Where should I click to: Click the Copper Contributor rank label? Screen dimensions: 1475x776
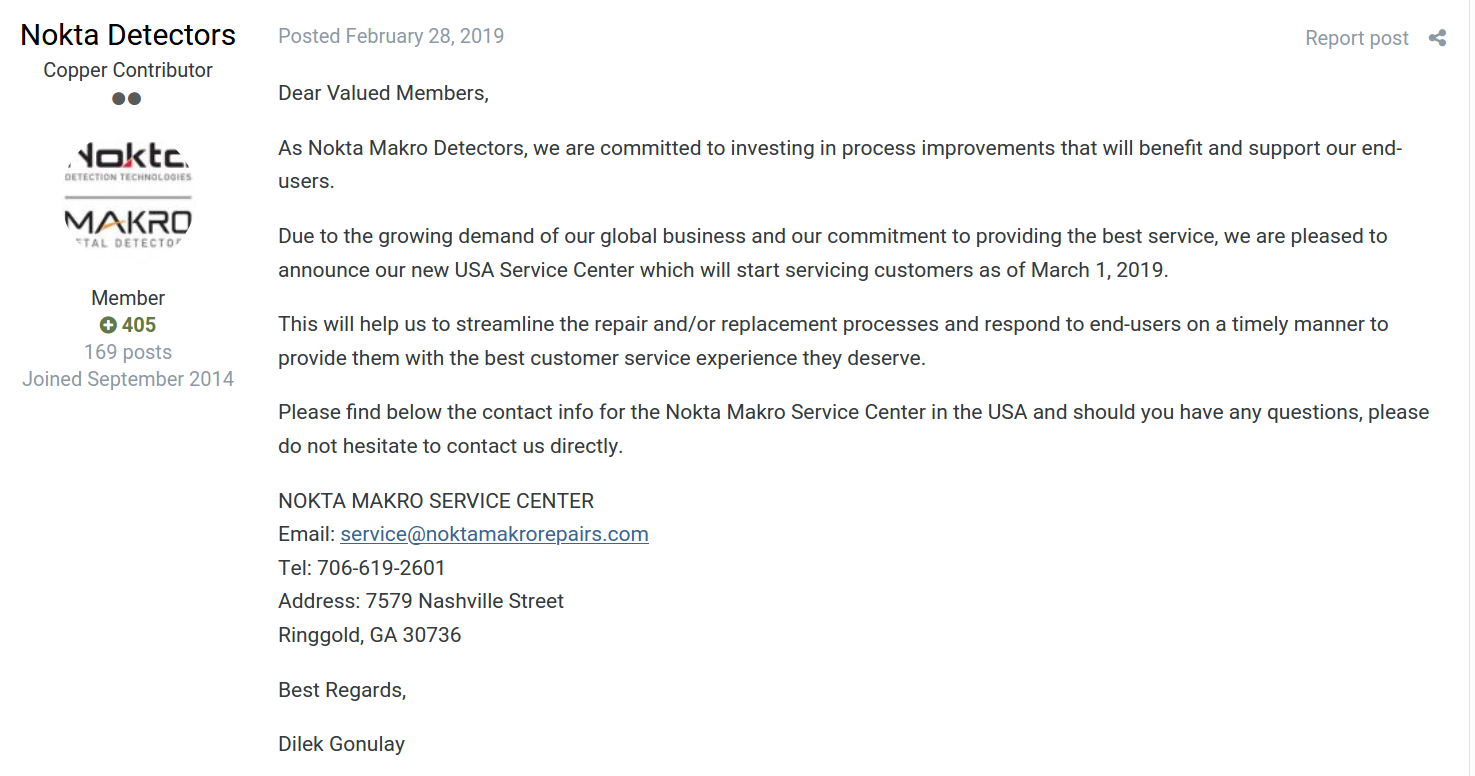pos(128,70)
